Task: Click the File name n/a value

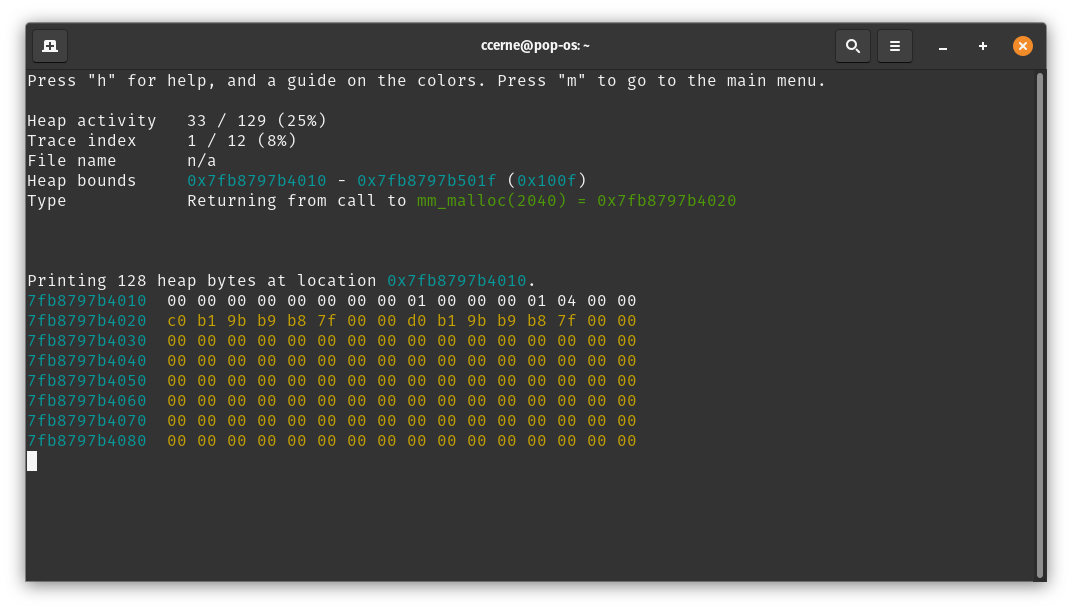Action: pyautogui.click(x=202, y=161)
